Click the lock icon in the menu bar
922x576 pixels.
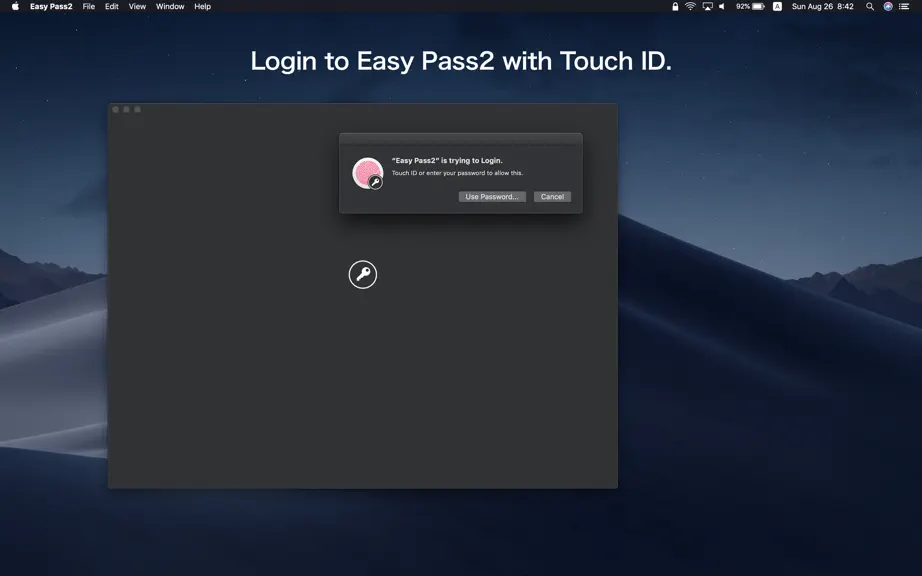pos(675,6)
